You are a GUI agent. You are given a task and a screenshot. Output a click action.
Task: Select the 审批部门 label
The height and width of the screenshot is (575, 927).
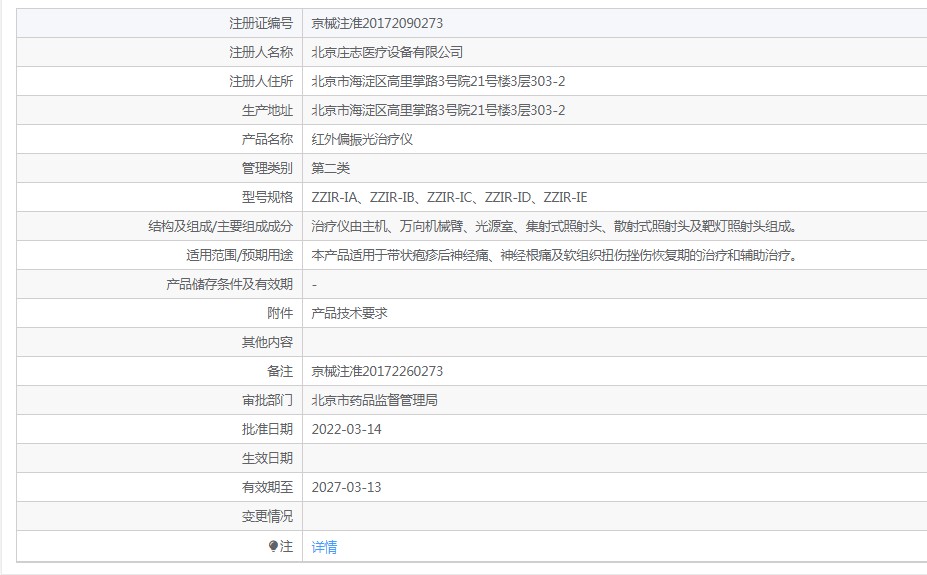point(267,400)
